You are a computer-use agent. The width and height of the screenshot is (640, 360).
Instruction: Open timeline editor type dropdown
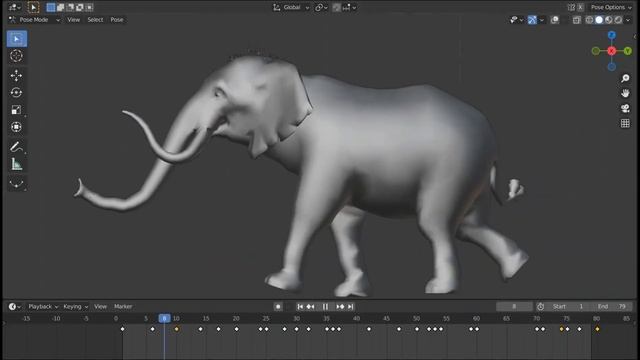15,307
